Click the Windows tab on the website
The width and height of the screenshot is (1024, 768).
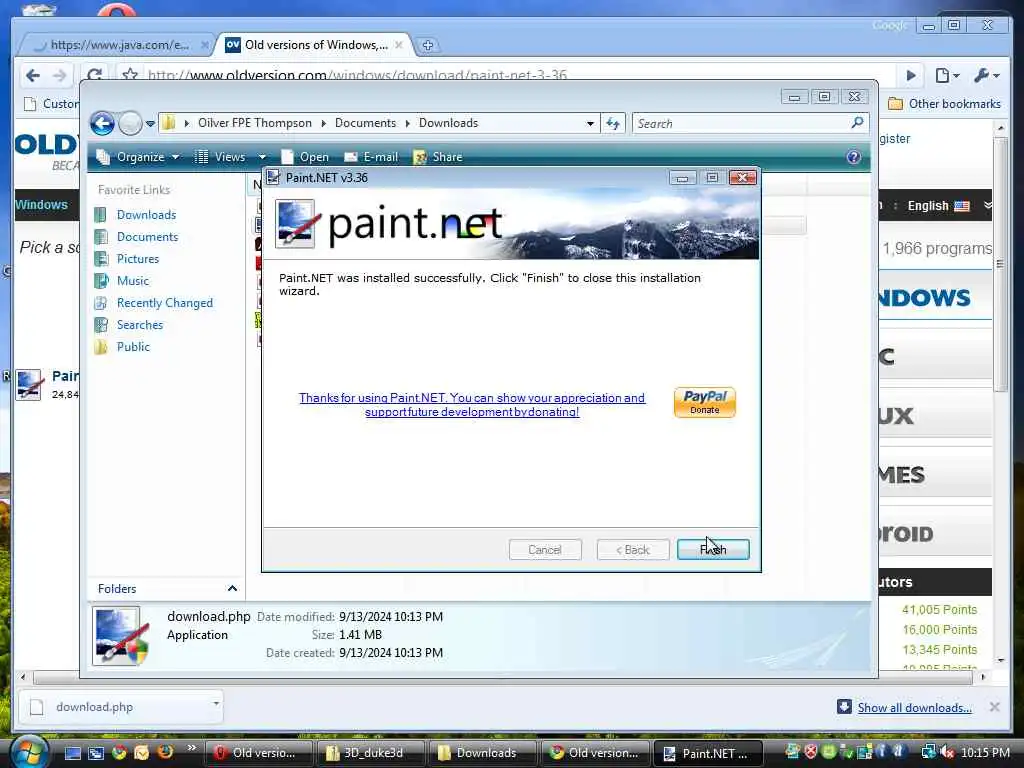[x=42, y=204]
